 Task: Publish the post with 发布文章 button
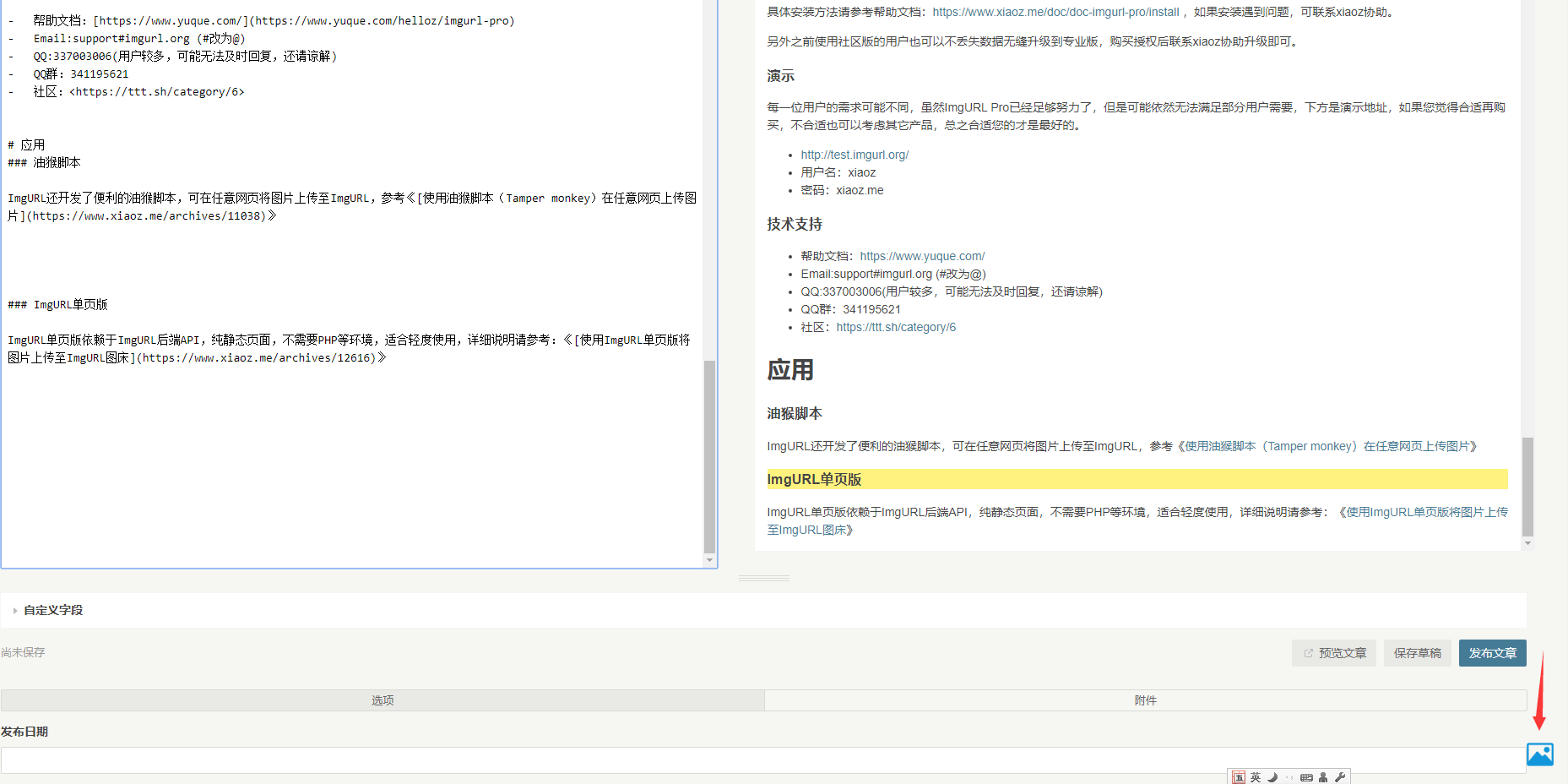pyautogui.click(x=1492, y=653)
